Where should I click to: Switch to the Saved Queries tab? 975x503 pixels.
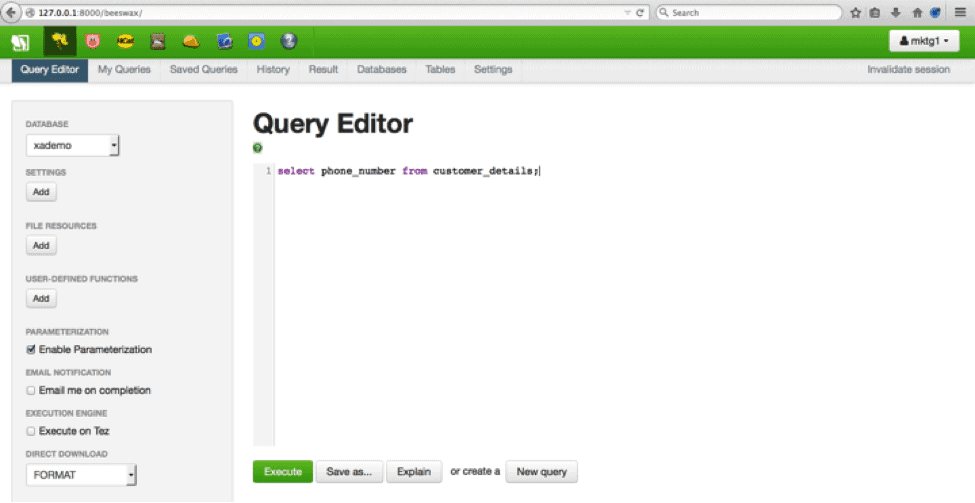[204, 70]
